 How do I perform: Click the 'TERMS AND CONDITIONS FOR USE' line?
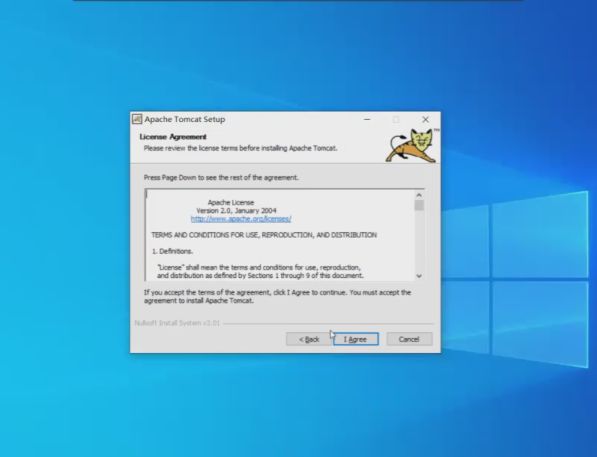(264, 235)
